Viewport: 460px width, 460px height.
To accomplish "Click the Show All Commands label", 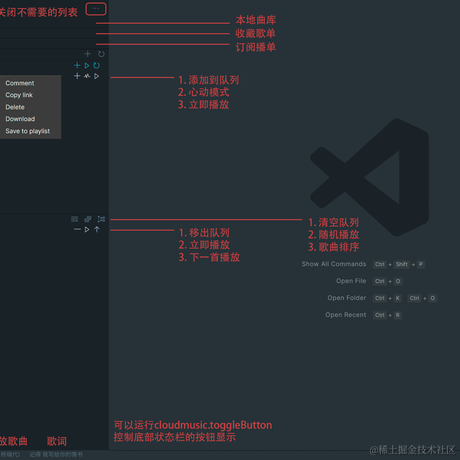I will click(x=334, y=264).
